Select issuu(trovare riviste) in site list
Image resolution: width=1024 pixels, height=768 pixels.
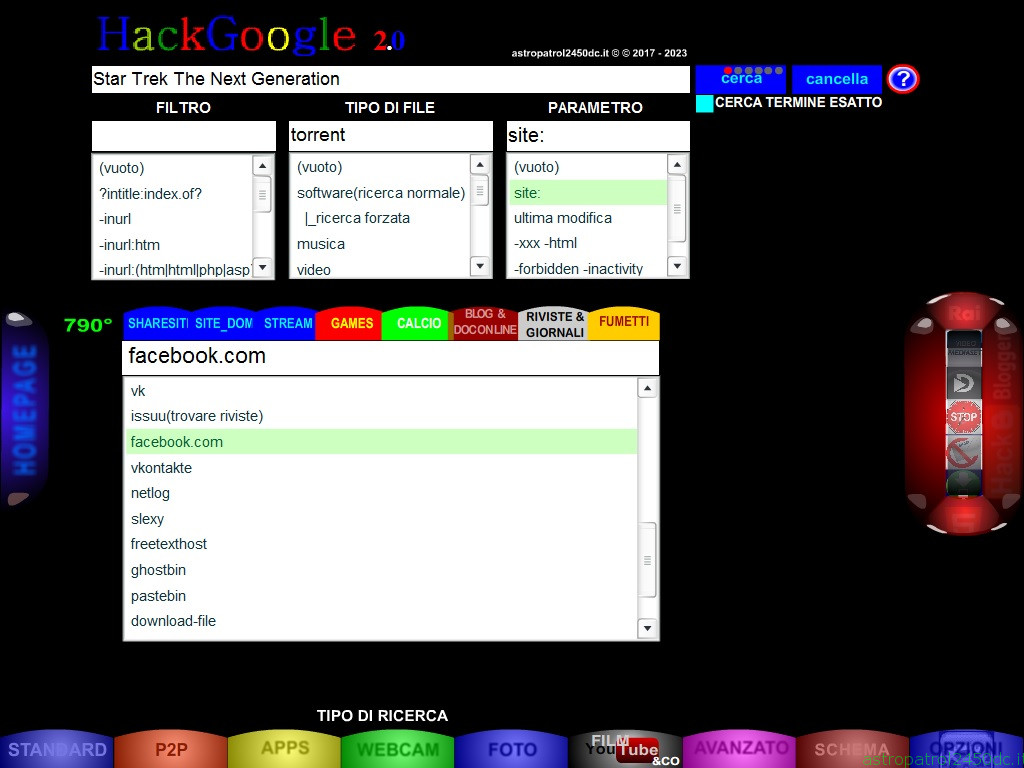[381, 416]
